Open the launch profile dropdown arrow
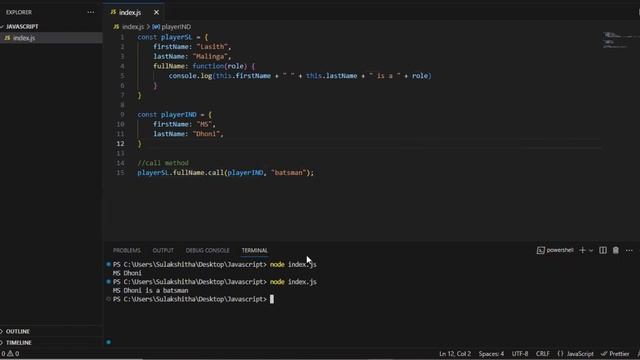This screenshot has height=360, width=640. point(591,250)
